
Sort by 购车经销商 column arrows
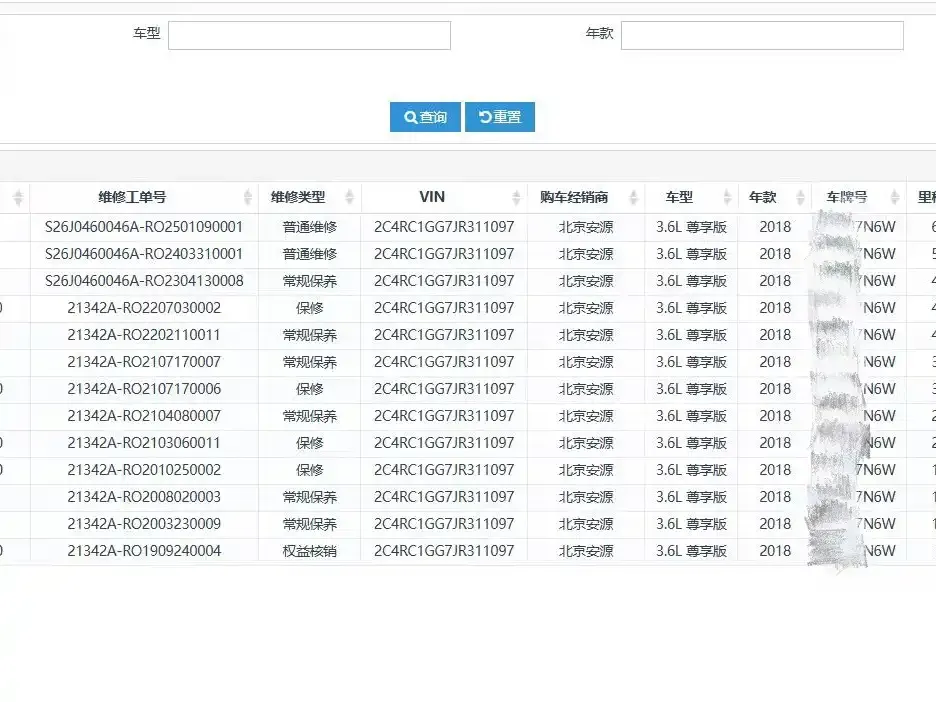(634, 197)
